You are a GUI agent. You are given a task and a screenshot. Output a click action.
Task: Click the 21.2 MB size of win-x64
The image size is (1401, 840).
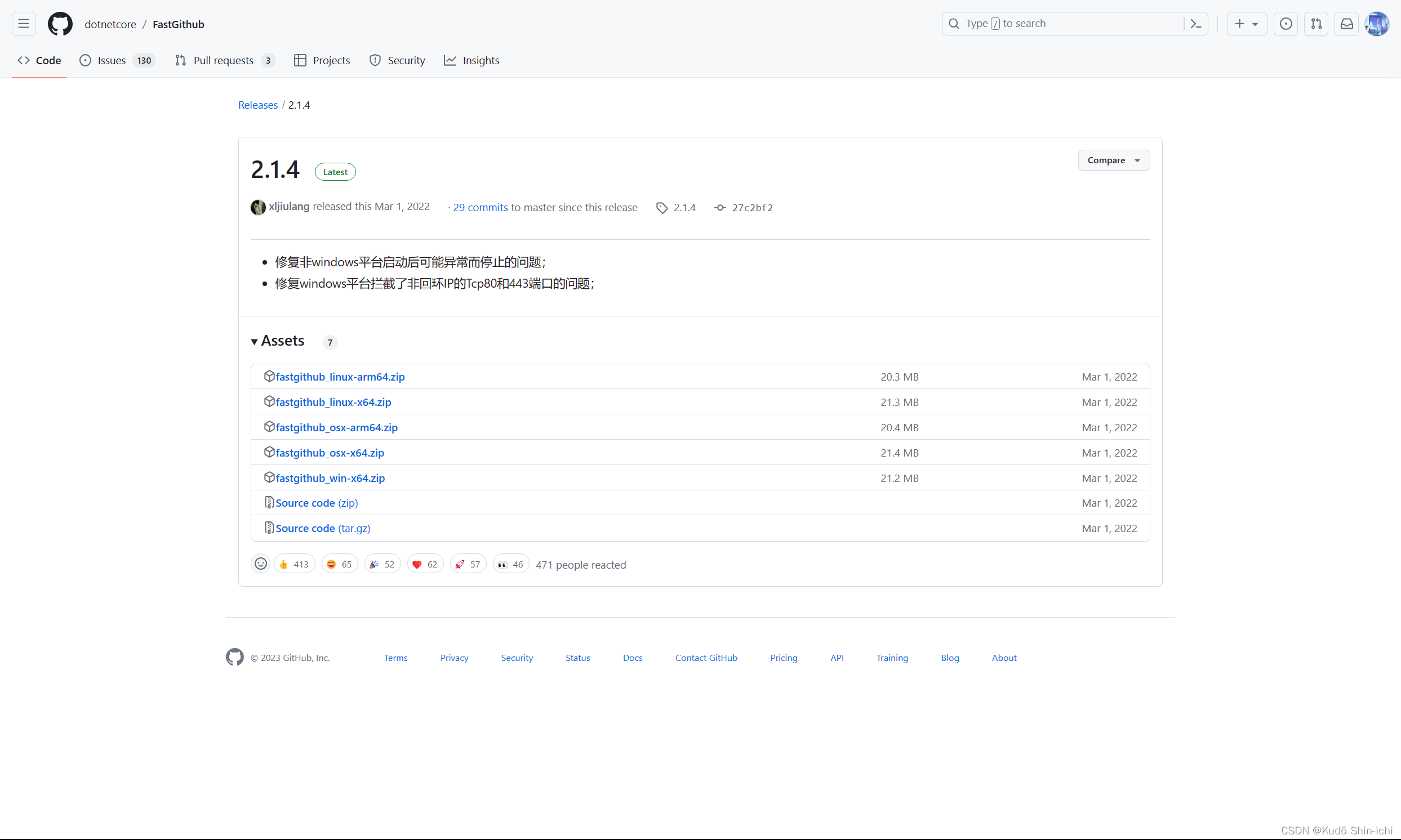[899, 479]
